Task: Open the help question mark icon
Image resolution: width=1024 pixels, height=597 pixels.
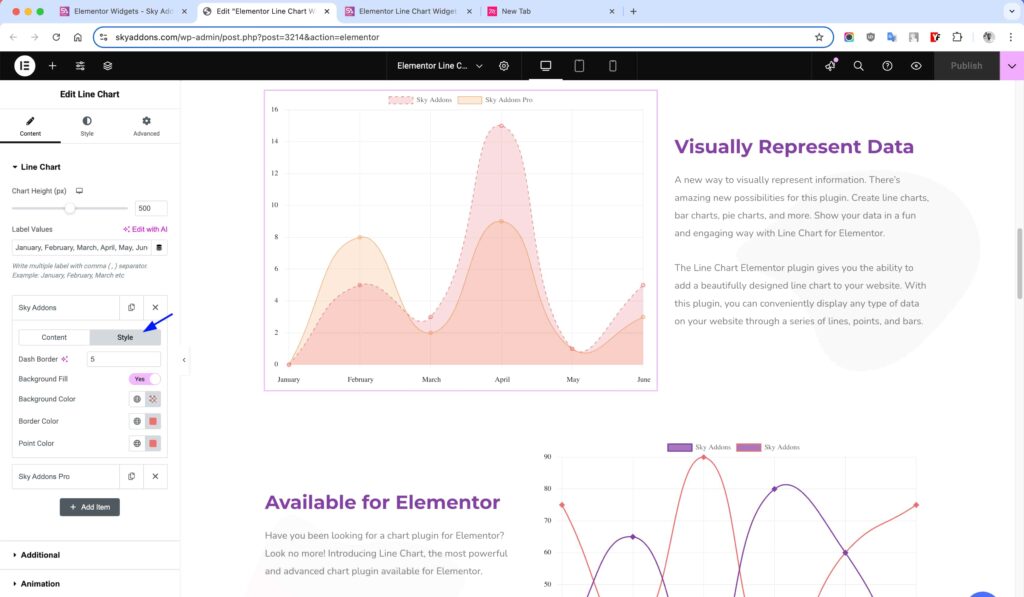Action: point(888,66)
